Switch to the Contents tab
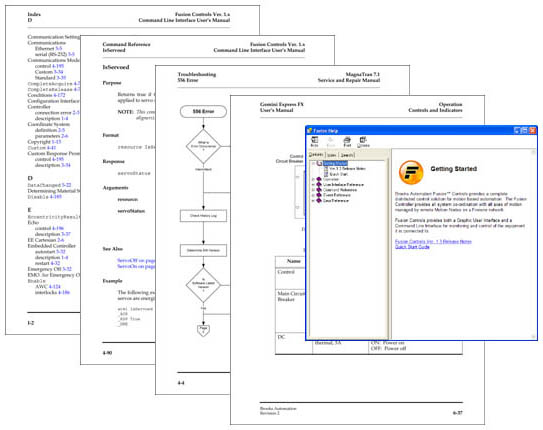543x430 pixels. tap(316, 154)
